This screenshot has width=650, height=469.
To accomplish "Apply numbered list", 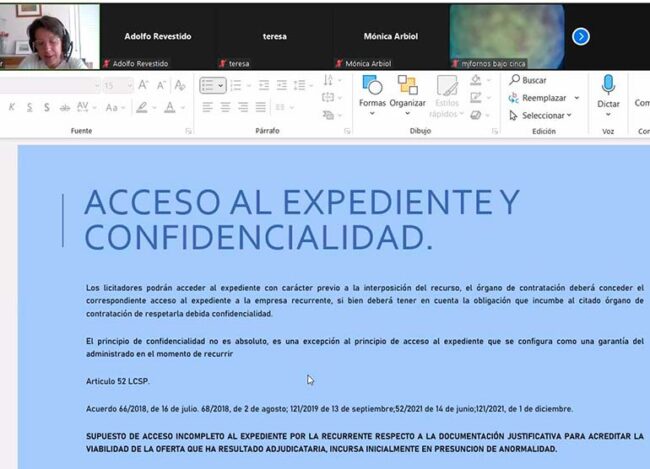I will tap(236, 85).
